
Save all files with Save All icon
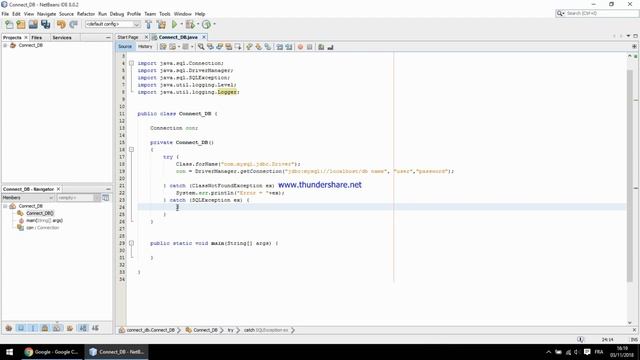[x=45, y=24]
